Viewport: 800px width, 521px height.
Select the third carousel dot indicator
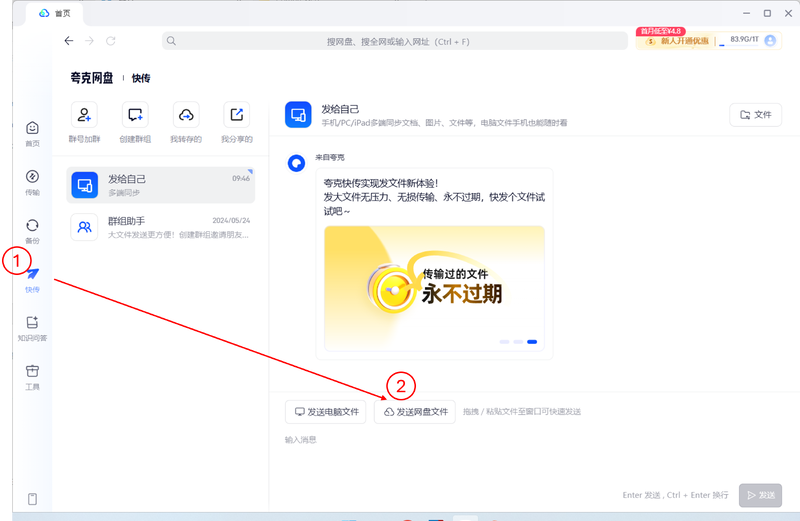(532, 342)
